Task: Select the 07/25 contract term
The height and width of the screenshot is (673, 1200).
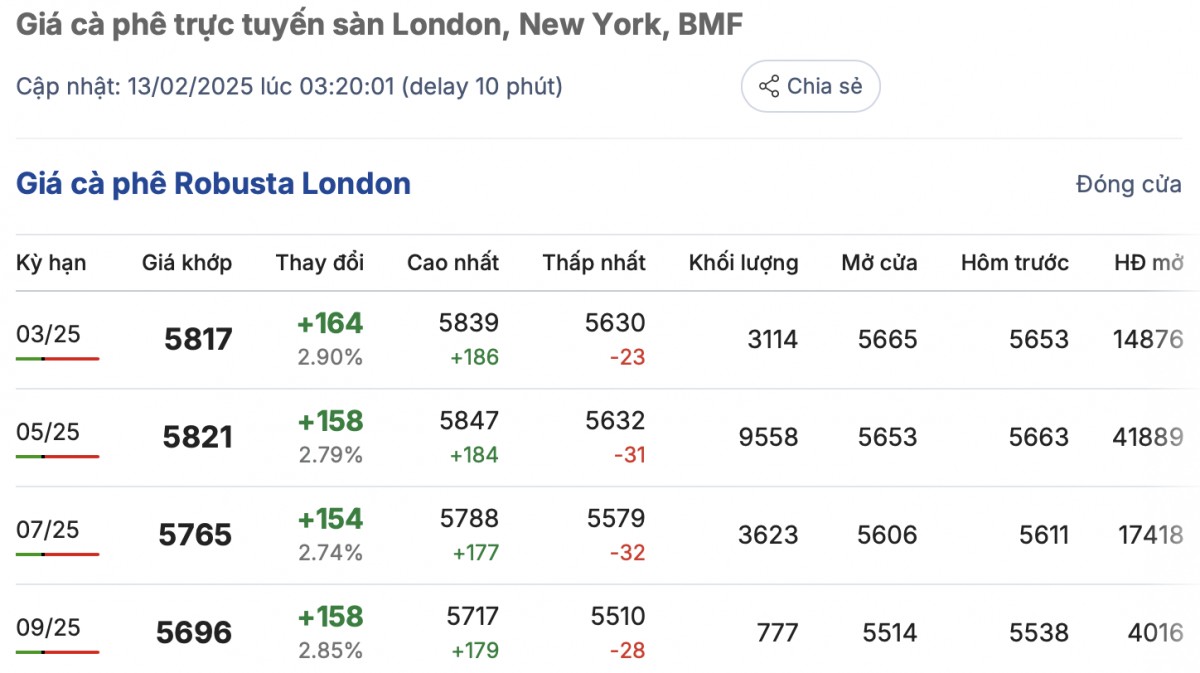Action: pyautogui.click(x=48, y=530)
